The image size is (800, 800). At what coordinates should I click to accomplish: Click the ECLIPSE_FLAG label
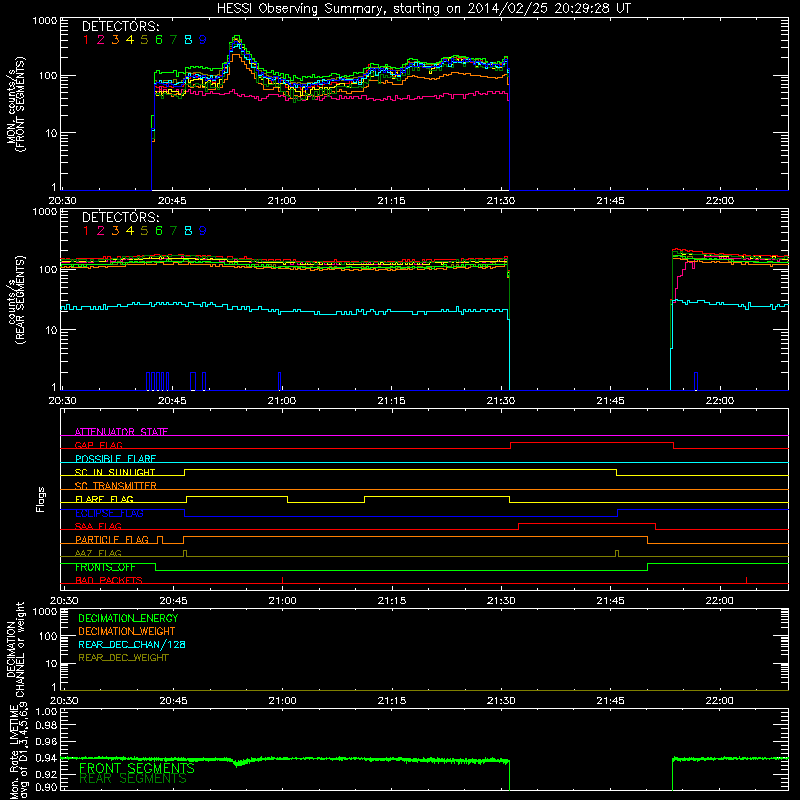pos(109,513)
